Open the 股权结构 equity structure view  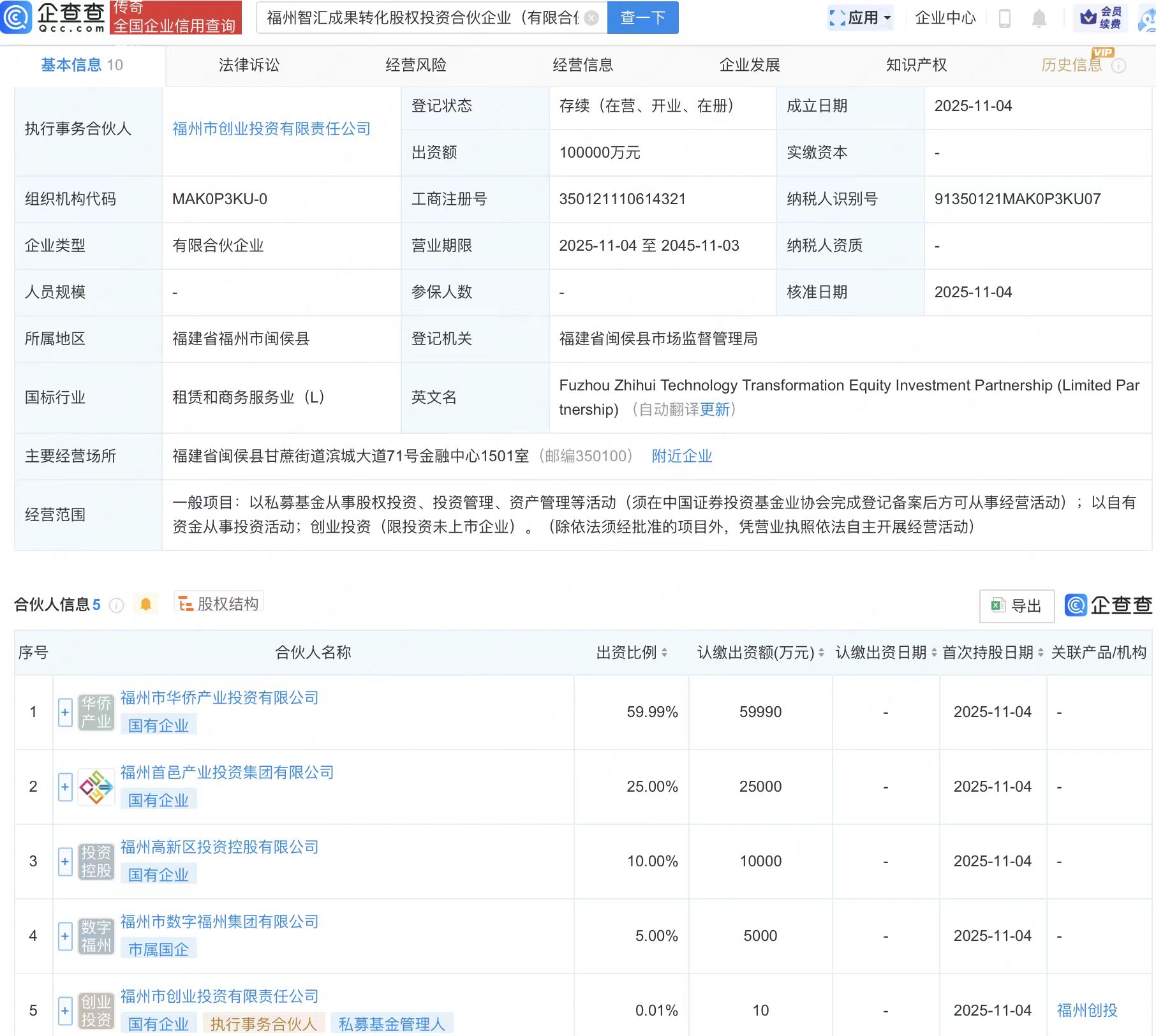point(219,602)
